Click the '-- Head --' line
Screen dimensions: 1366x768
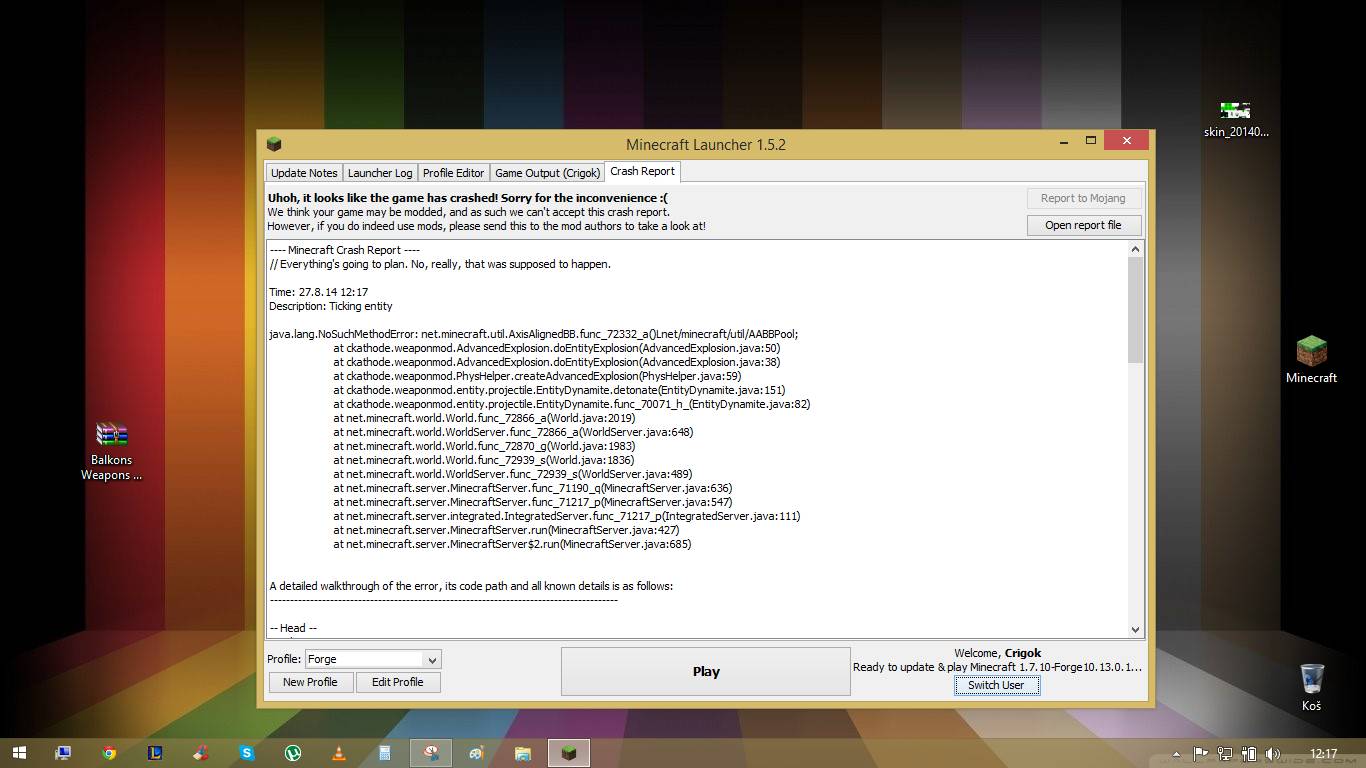[x=293, y=628]
